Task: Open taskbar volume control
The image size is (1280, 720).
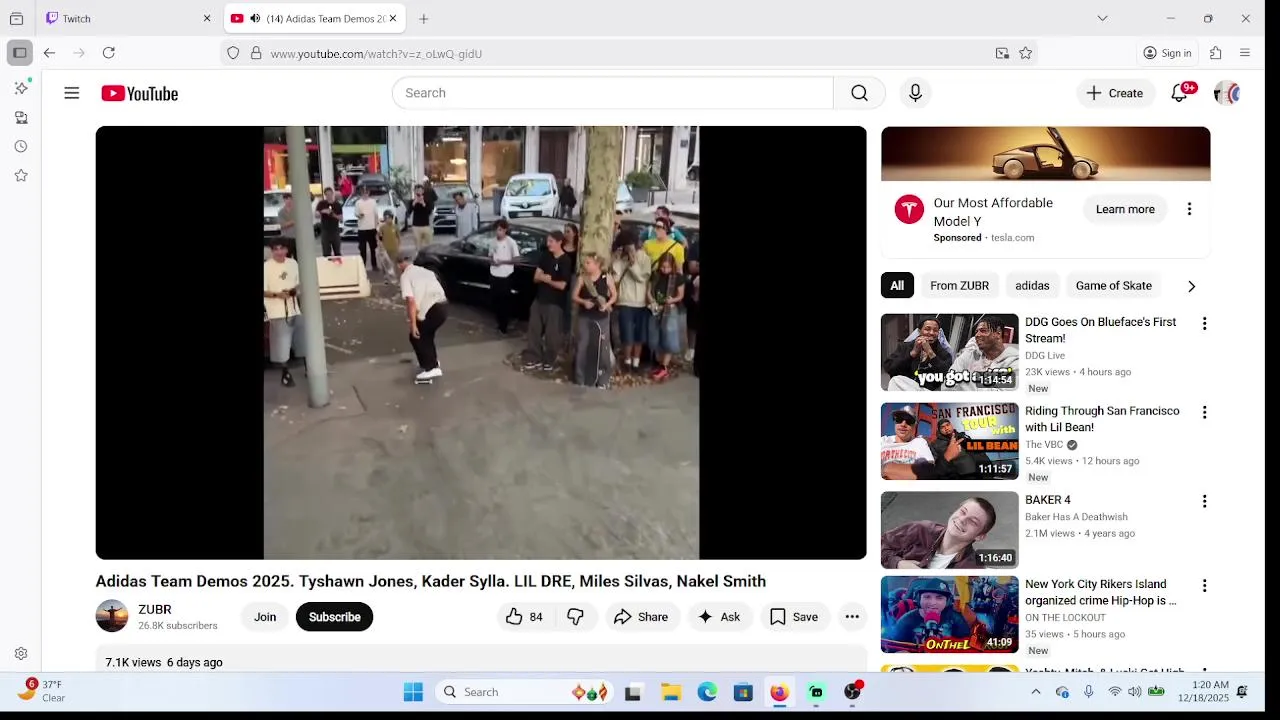Action: [1135, 692]
